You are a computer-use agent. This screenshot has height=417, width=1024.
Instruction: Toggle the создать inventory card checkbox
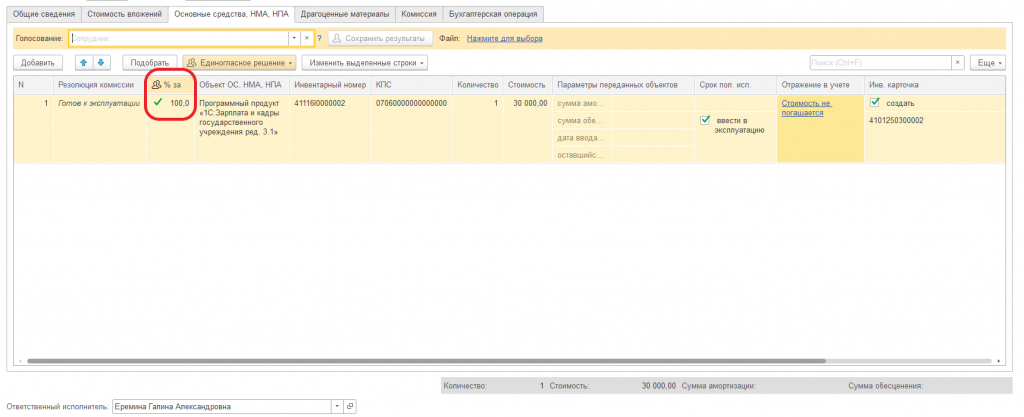point(875,102)
